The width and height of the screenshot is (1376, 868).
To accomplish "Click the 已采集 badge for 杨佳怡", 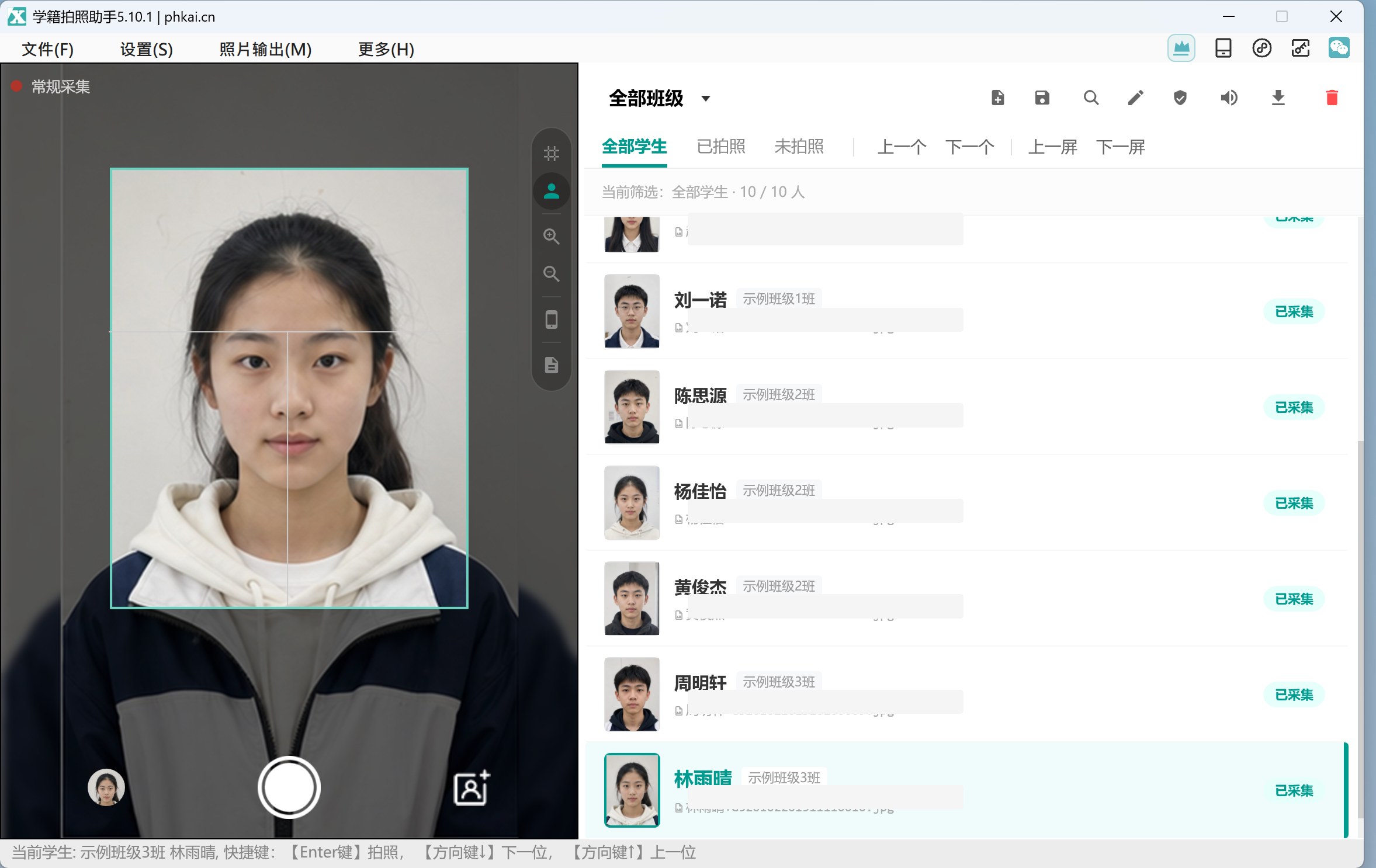I will (x=1294, y=504).
